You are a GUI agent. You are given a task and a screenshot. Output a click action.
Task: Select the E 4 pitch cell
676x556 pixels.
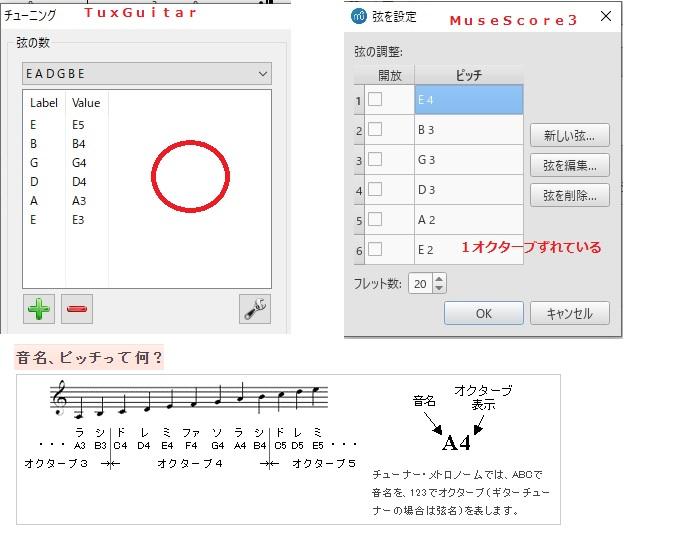469,100
